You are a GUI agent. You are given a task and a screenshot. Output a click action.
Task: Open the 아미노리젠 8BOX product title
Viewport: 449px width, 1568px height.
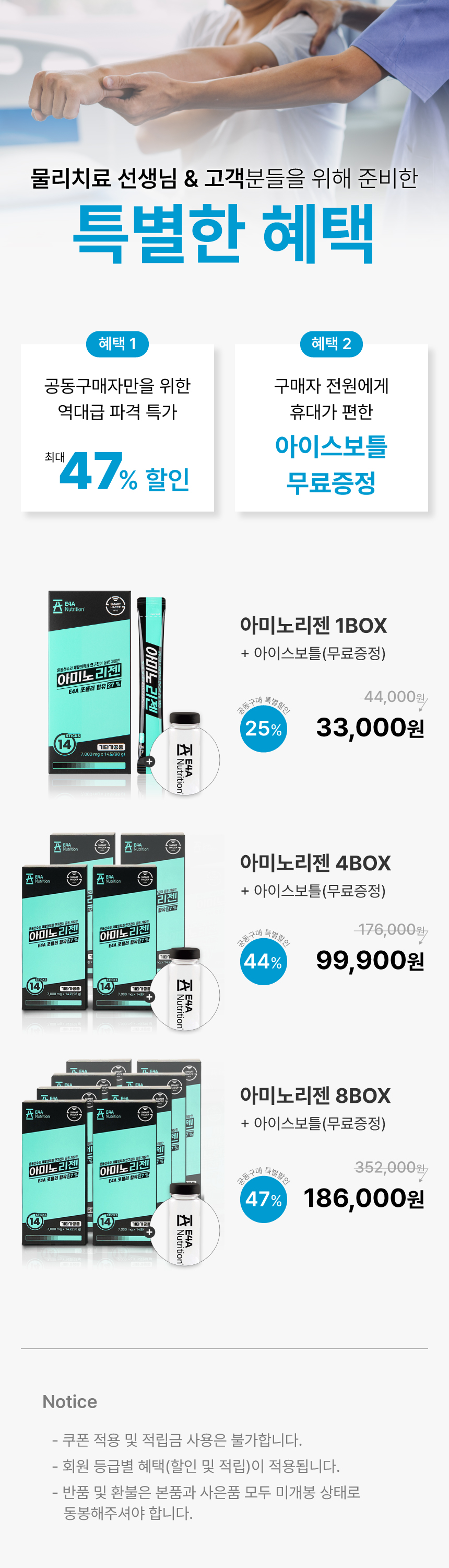(x=315, y=1095)
